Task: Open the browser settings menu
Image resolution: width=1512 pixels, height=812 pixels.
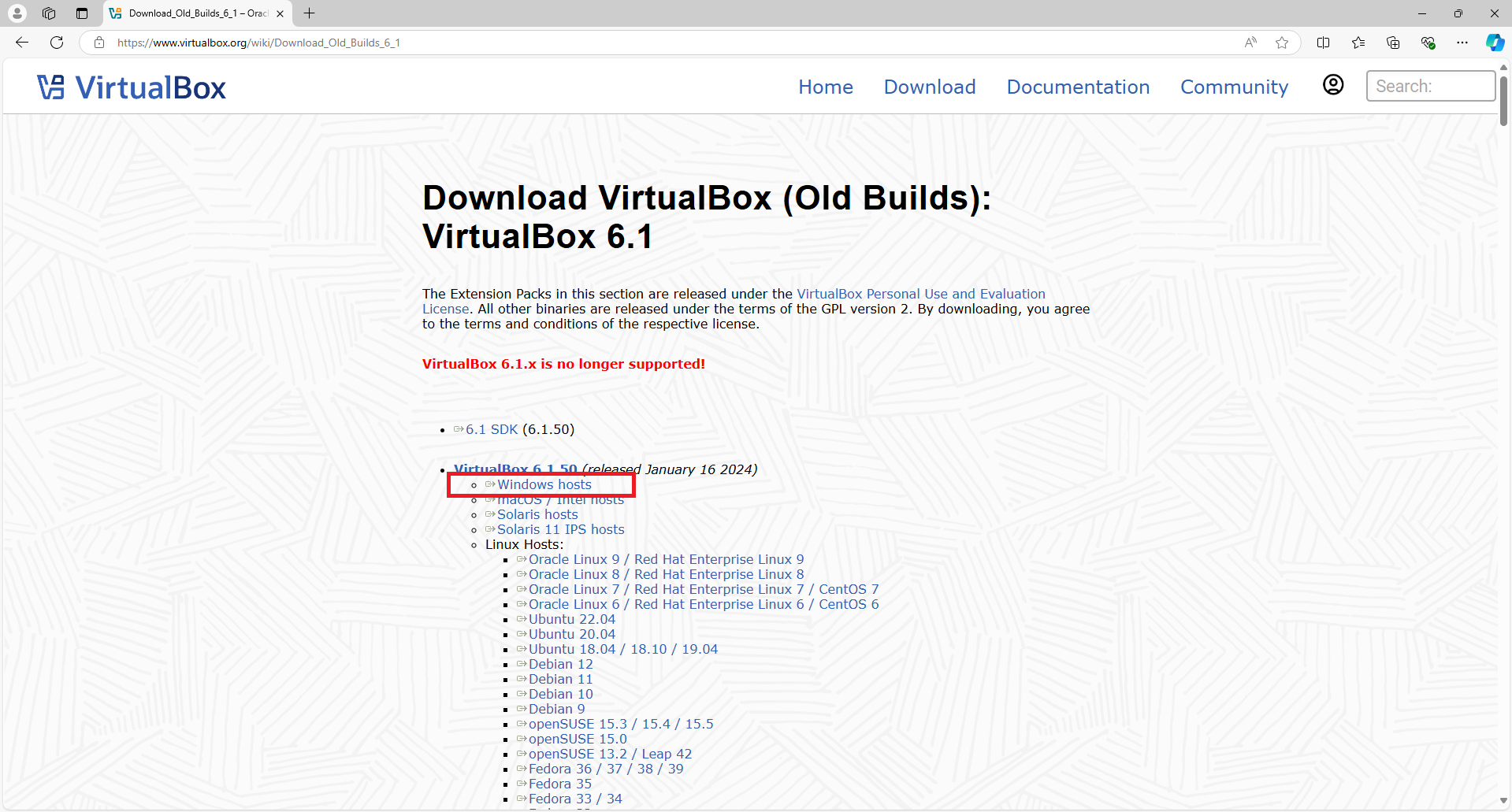Action: 1462,43
